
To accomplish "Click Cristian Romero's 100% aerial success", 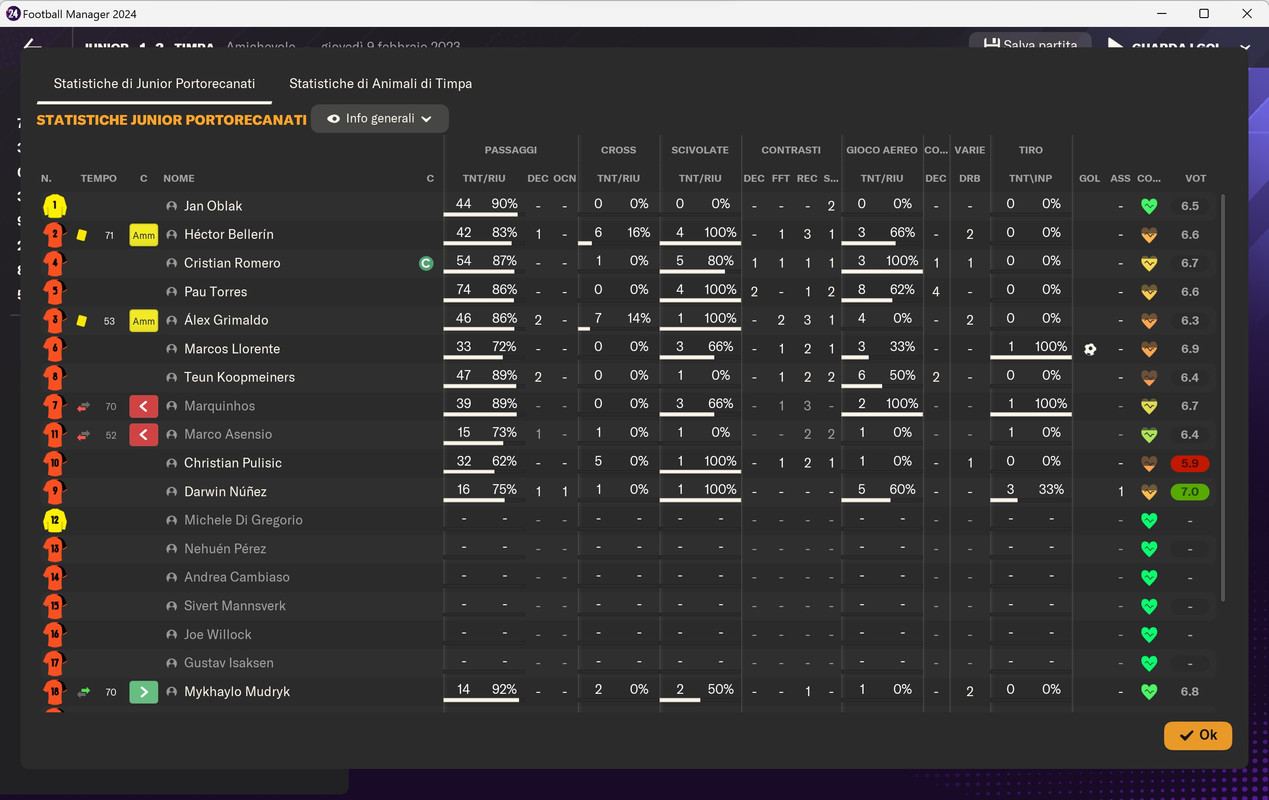I will (x=902, y=261).
